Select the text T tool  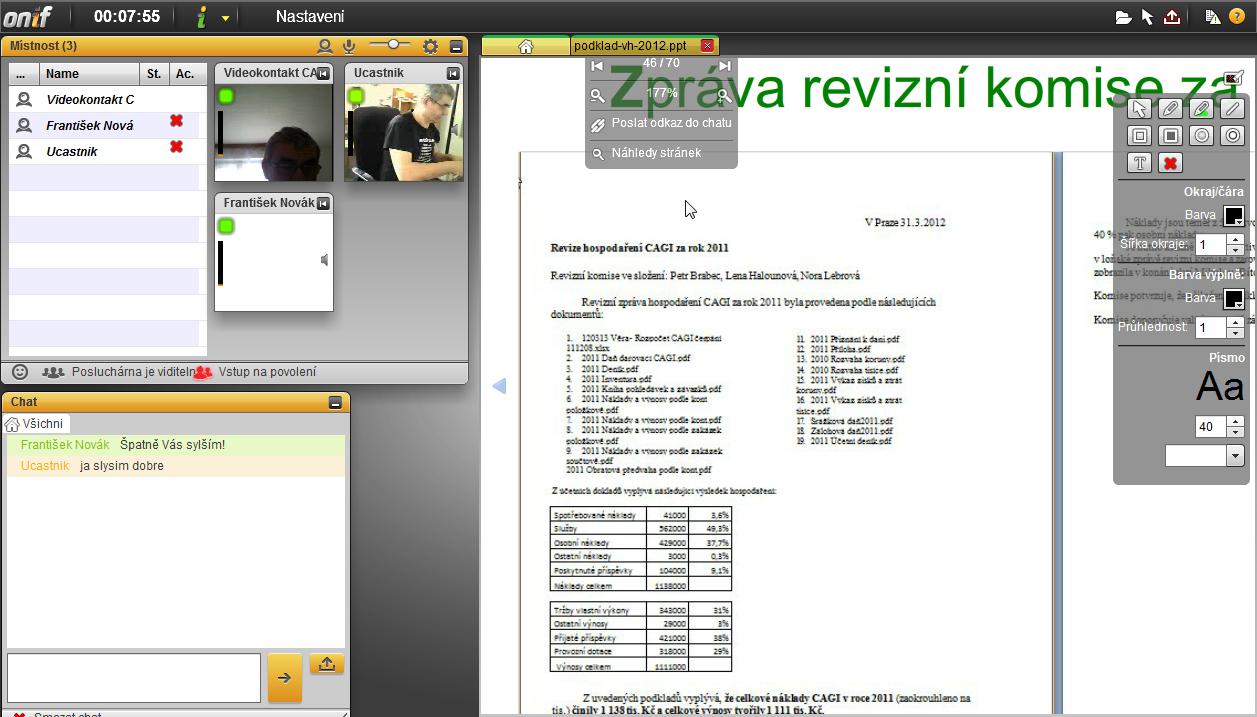[1138, 162]
